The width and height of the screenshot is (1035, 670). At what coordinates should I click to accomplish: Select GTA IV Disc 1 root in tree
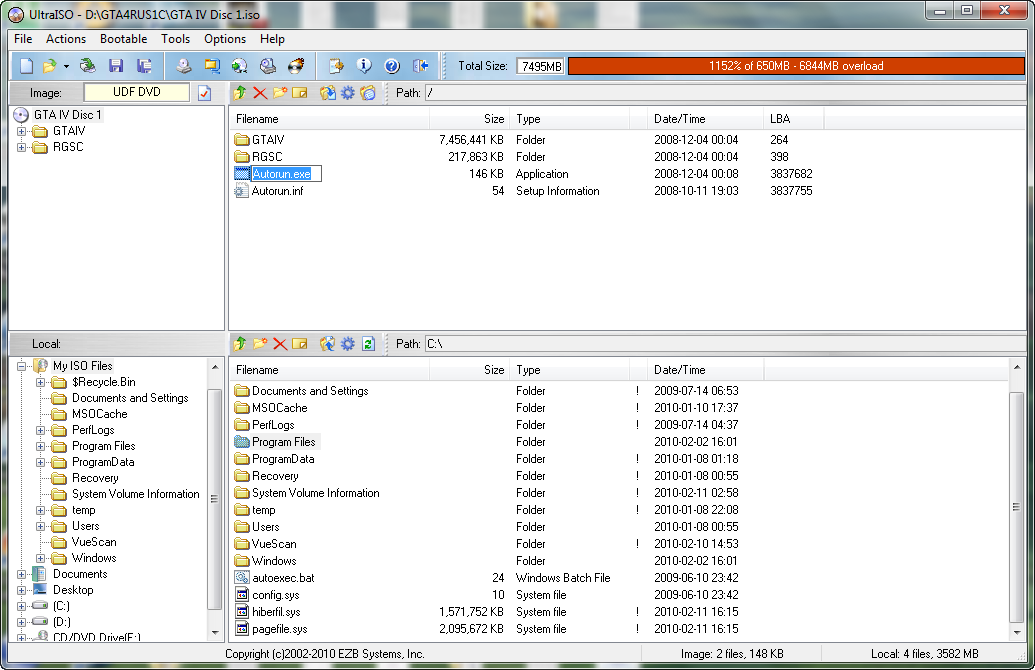(67, 115)
